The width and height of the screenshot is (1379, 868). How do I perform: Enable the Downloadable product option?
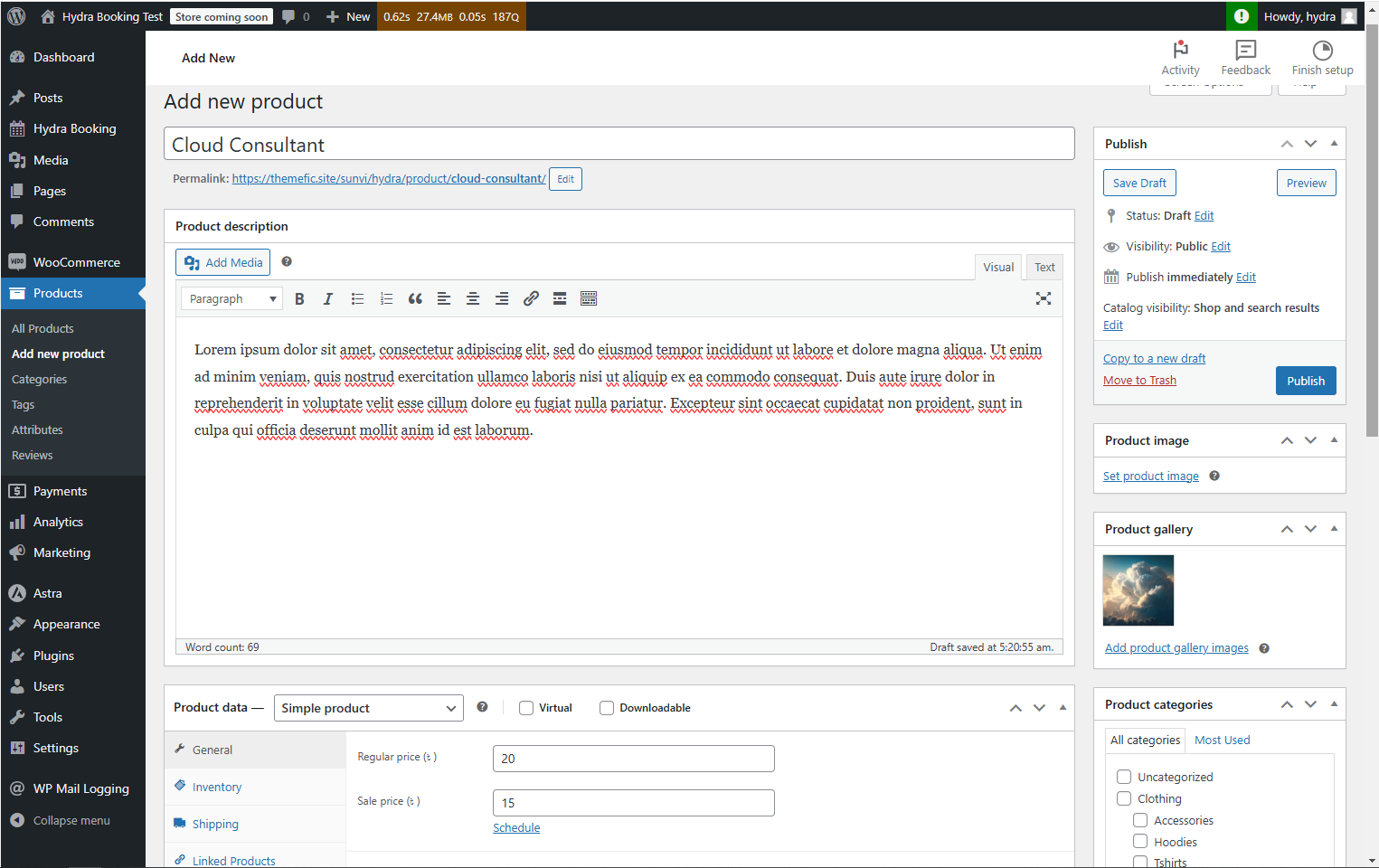606,707
